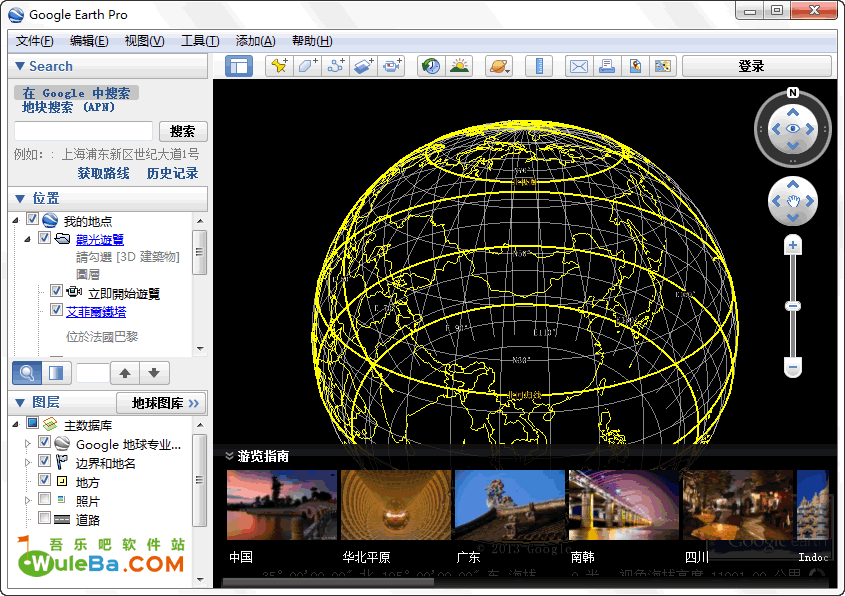Click the places panel magnifier search icon
845x596 pixels.
[27, 372]
